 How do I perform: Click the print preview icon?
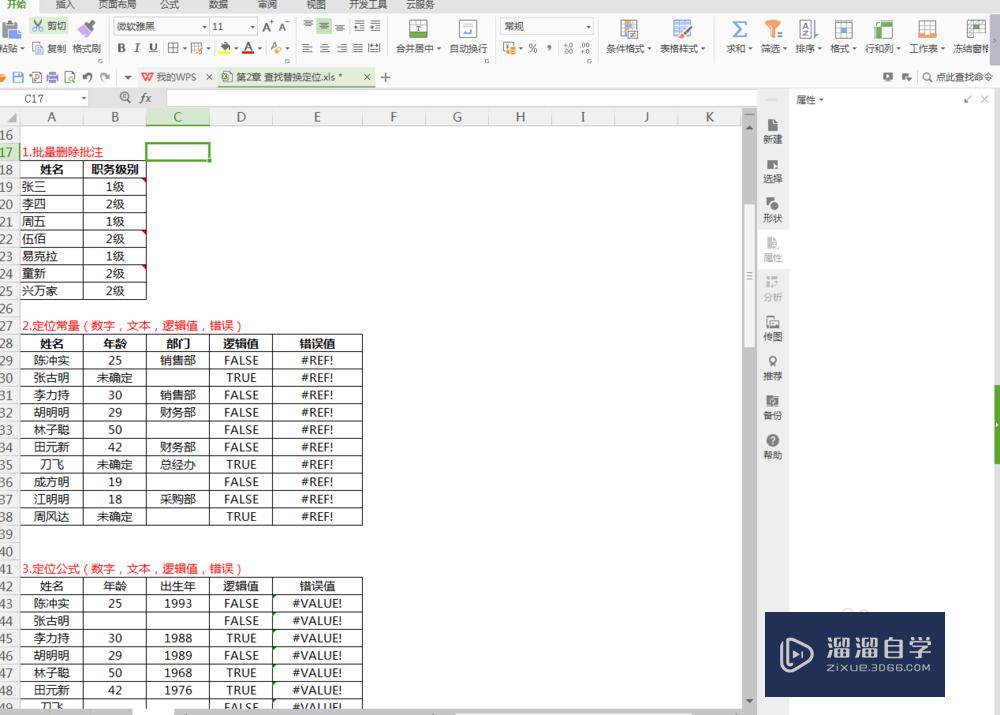pos(70,77)
